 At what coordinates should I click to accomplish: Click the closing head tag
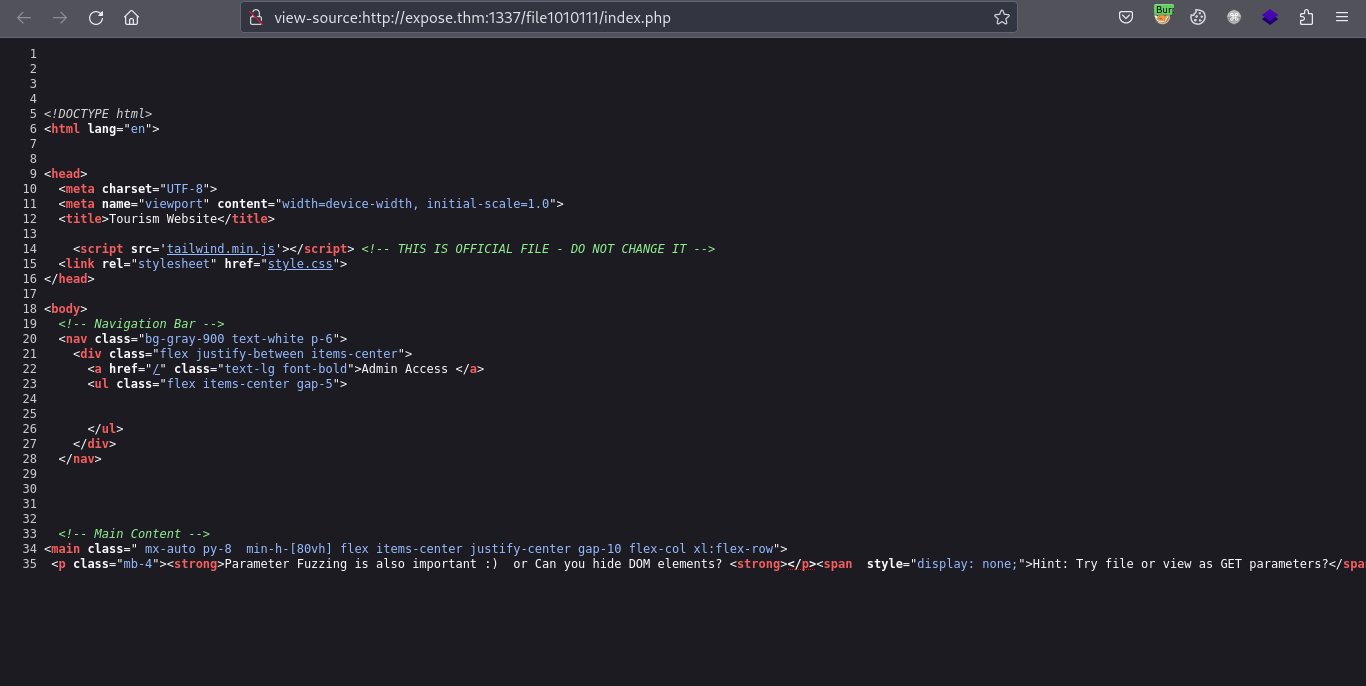pos(69,279)
